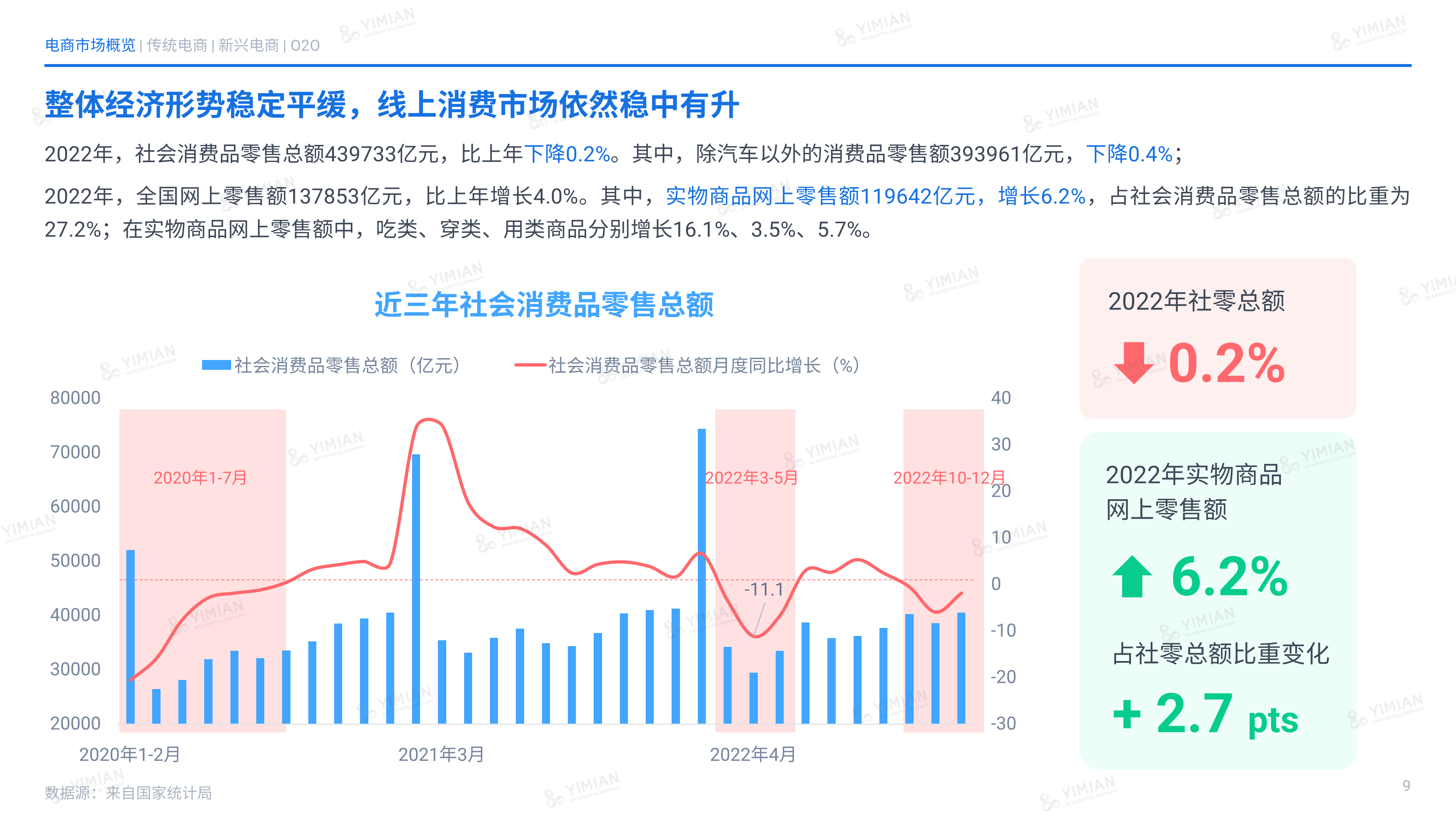Click the red down arrow icon
1456x819 pixels.
click(x=1134, y=363)
